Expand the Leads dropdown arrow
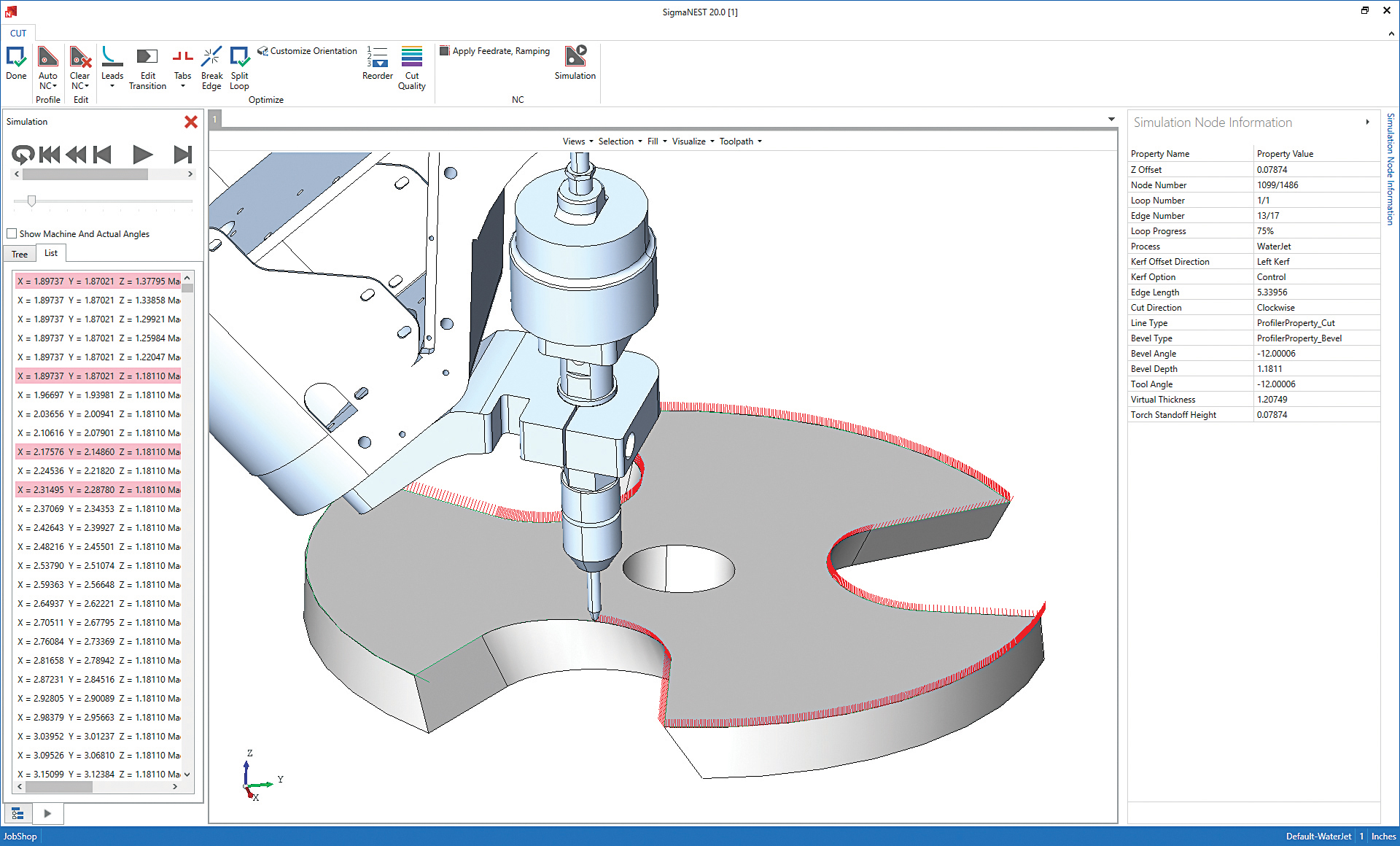 click(x=112, y=86)
